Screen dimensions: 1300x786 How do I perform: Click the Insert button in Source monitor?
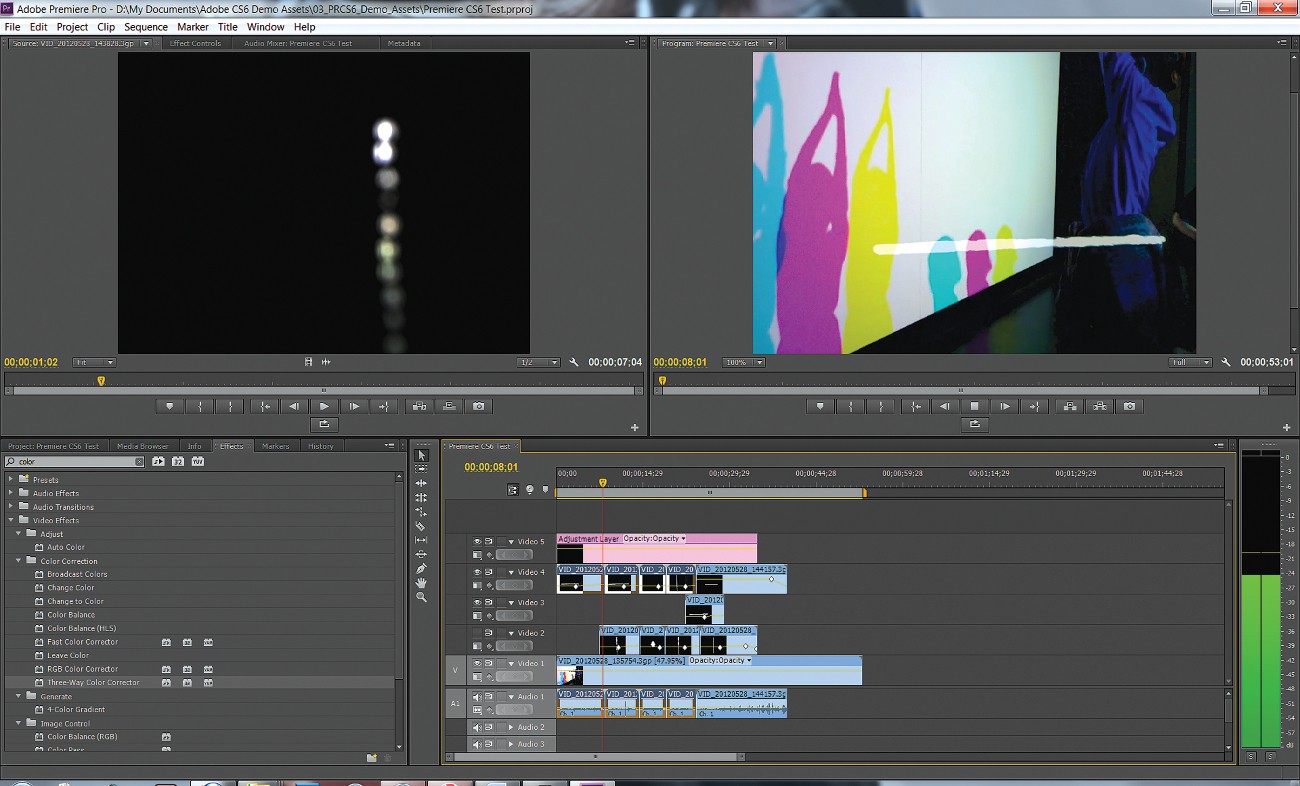419,406
